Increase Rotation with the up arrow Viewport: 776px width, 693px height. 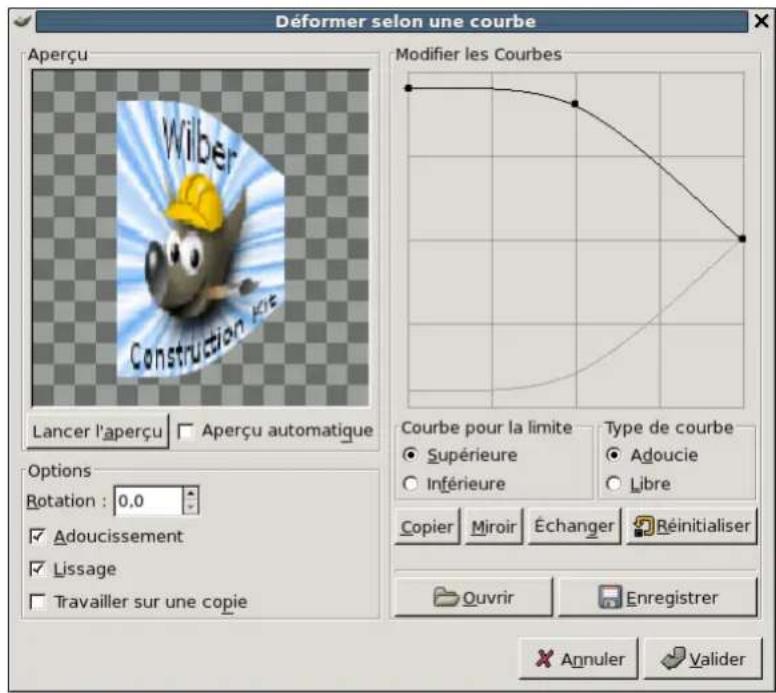tap(191, 494)
